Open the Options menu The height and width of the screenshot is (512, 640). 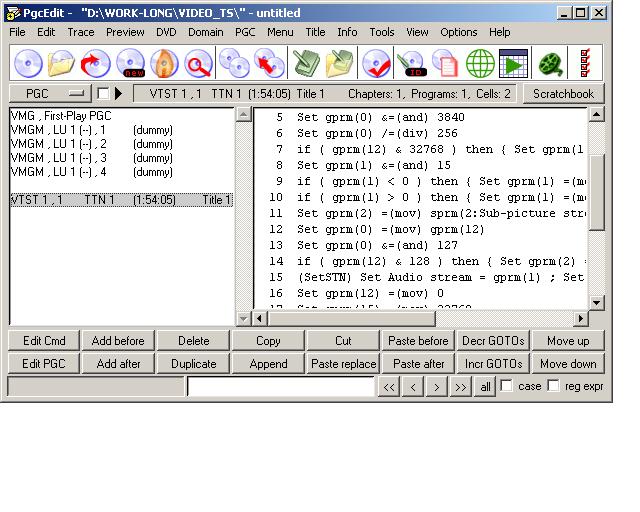458,32
